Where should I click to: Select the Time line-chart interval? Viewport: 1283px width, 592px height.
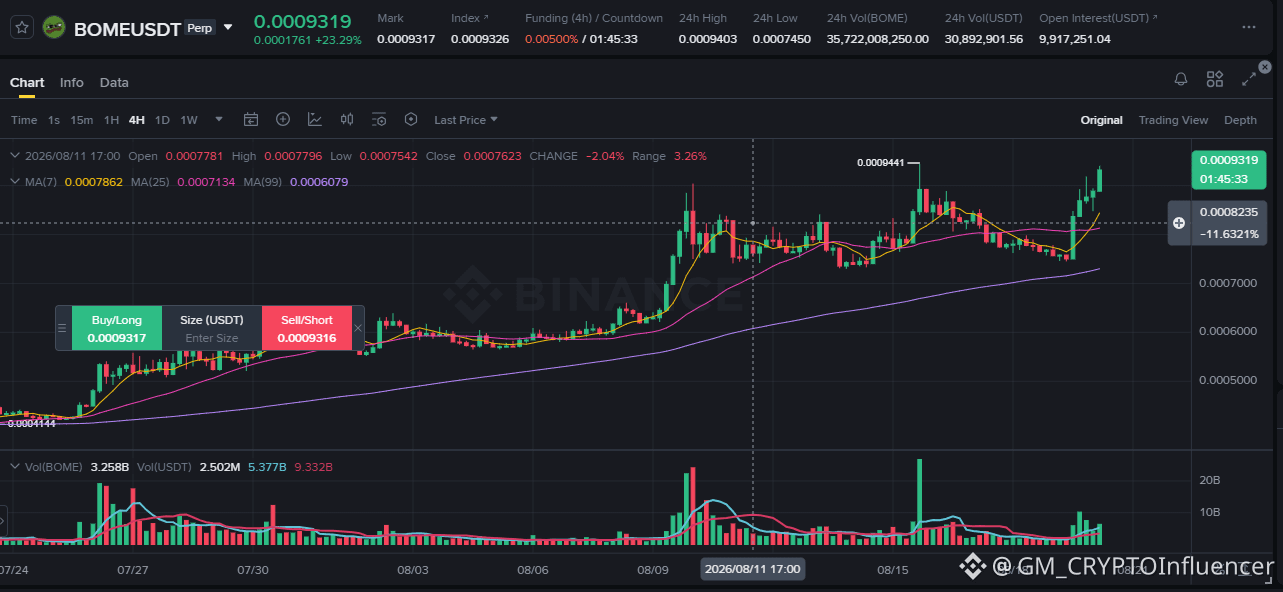click(x=24, y=120)
